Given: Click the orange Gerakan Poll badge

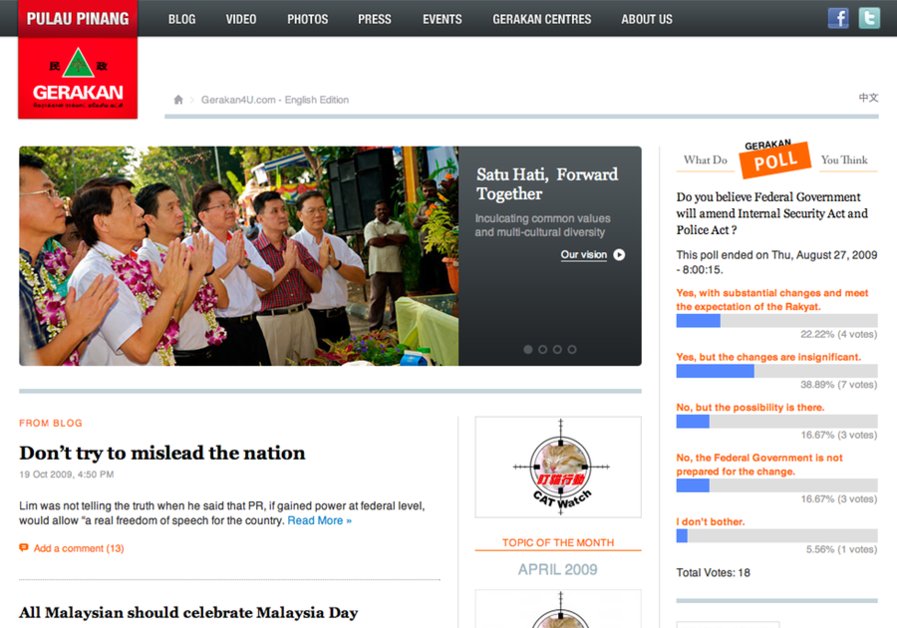Looking at the screenshot, I should (x=775, y=158).
